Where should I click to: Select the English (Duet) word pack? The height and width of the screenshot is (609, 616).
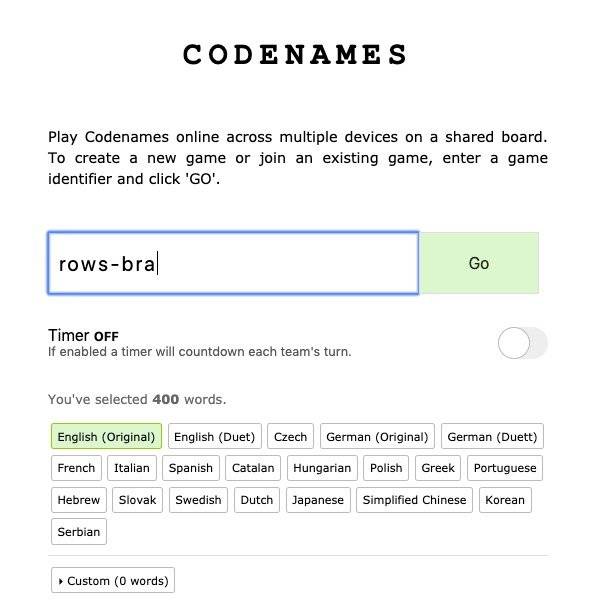(214, 436)
